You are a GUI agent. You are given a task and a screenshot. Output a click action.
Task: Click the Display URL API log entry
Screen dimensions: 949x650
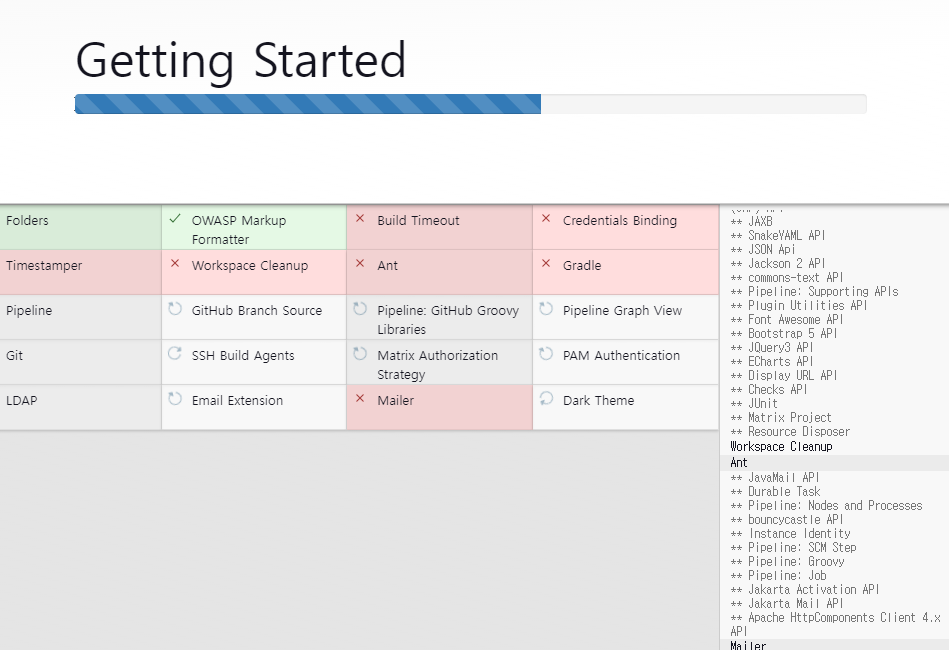pos(784,375)
